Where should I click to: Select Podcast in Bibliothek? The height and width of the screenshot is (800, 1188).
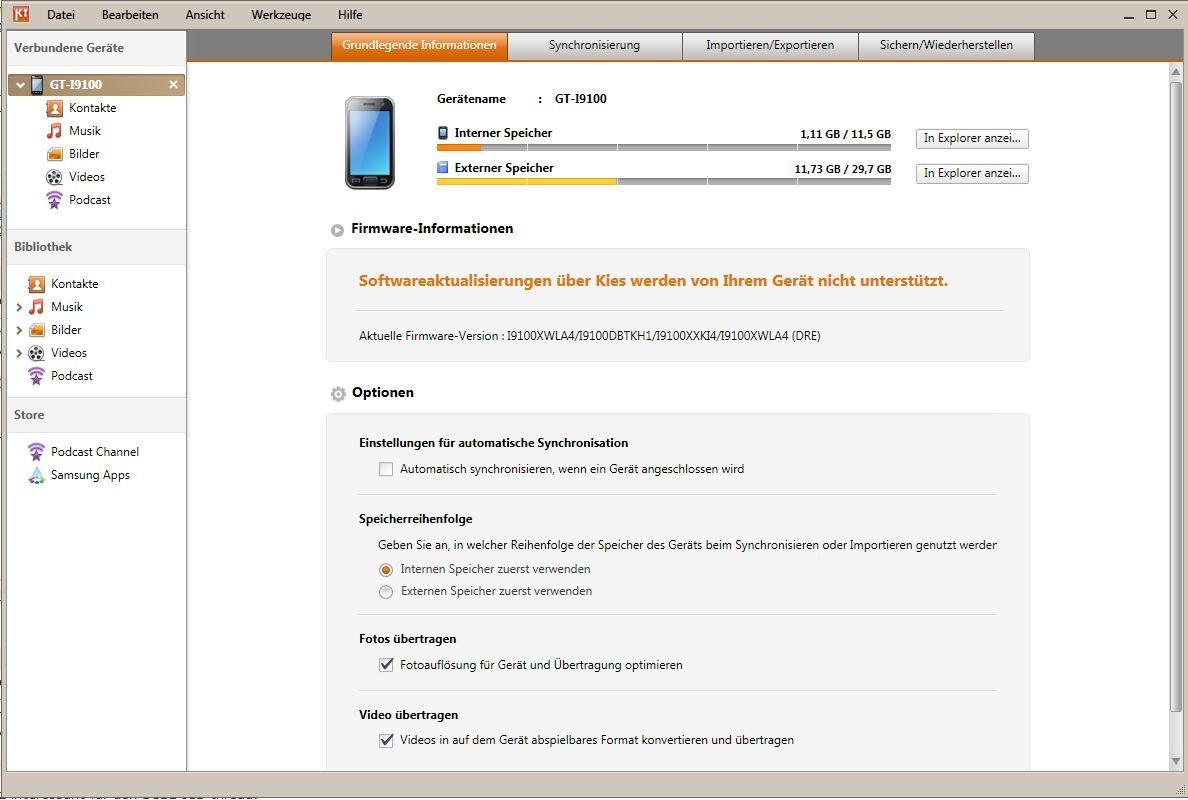(72, 376)
